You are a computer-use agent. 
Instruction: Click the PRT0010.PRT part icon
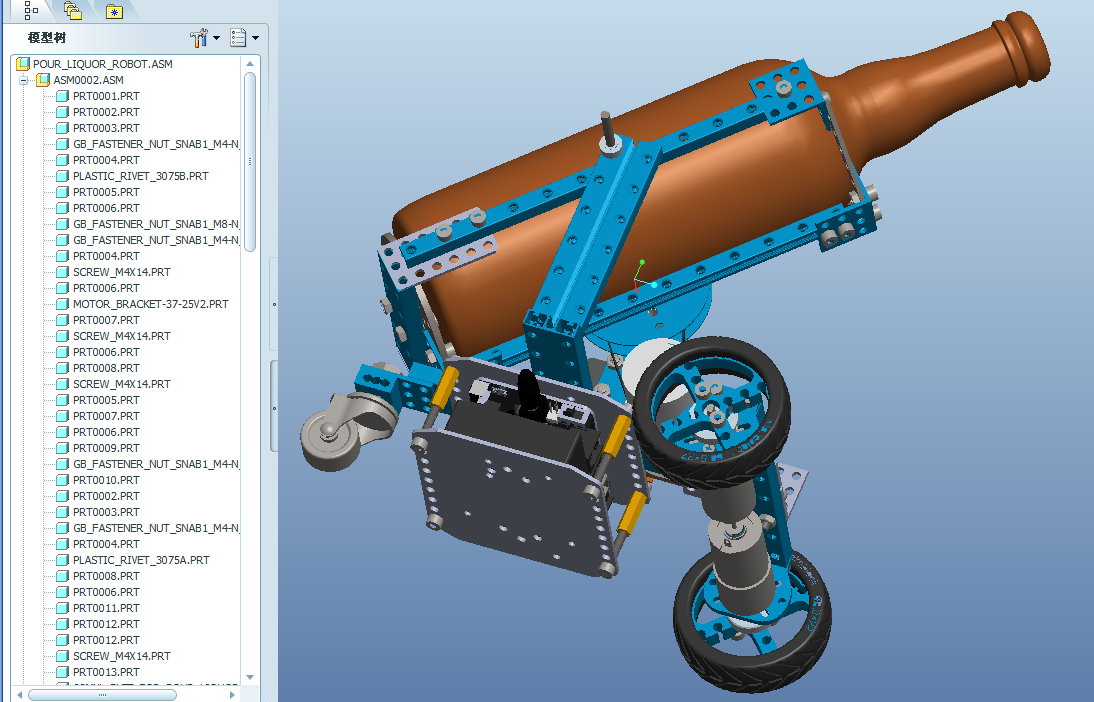(x=63, y=480)
